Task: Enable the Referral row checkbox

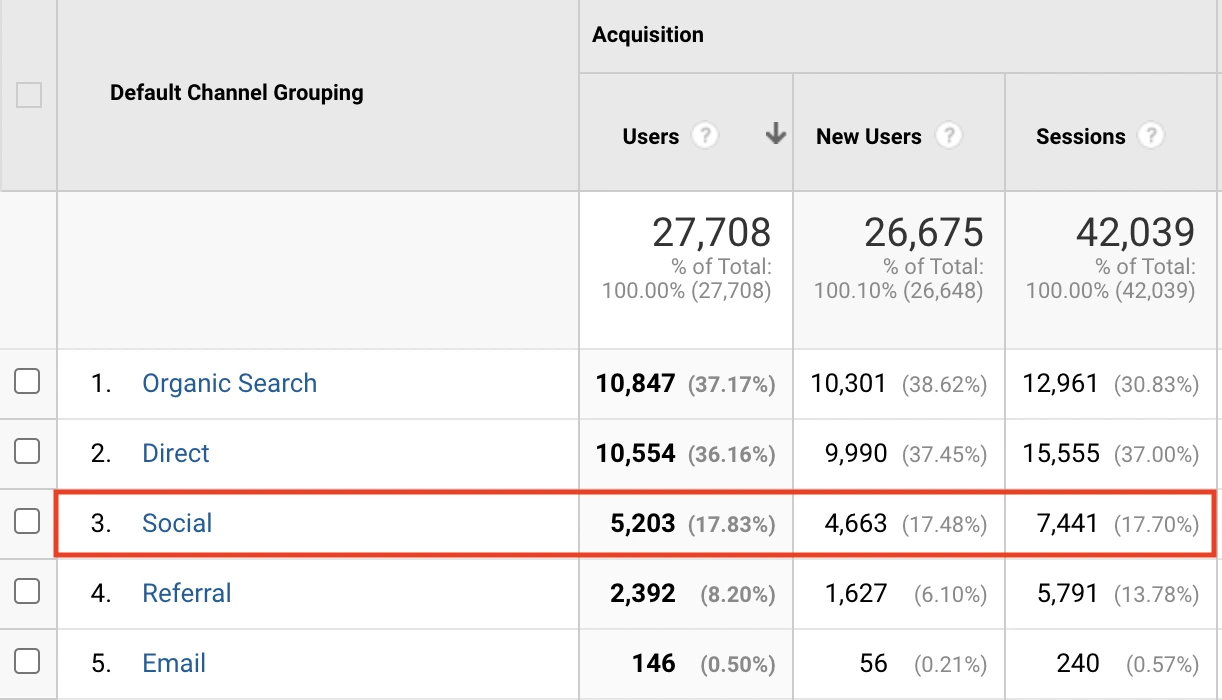Action: pos(27,591)
